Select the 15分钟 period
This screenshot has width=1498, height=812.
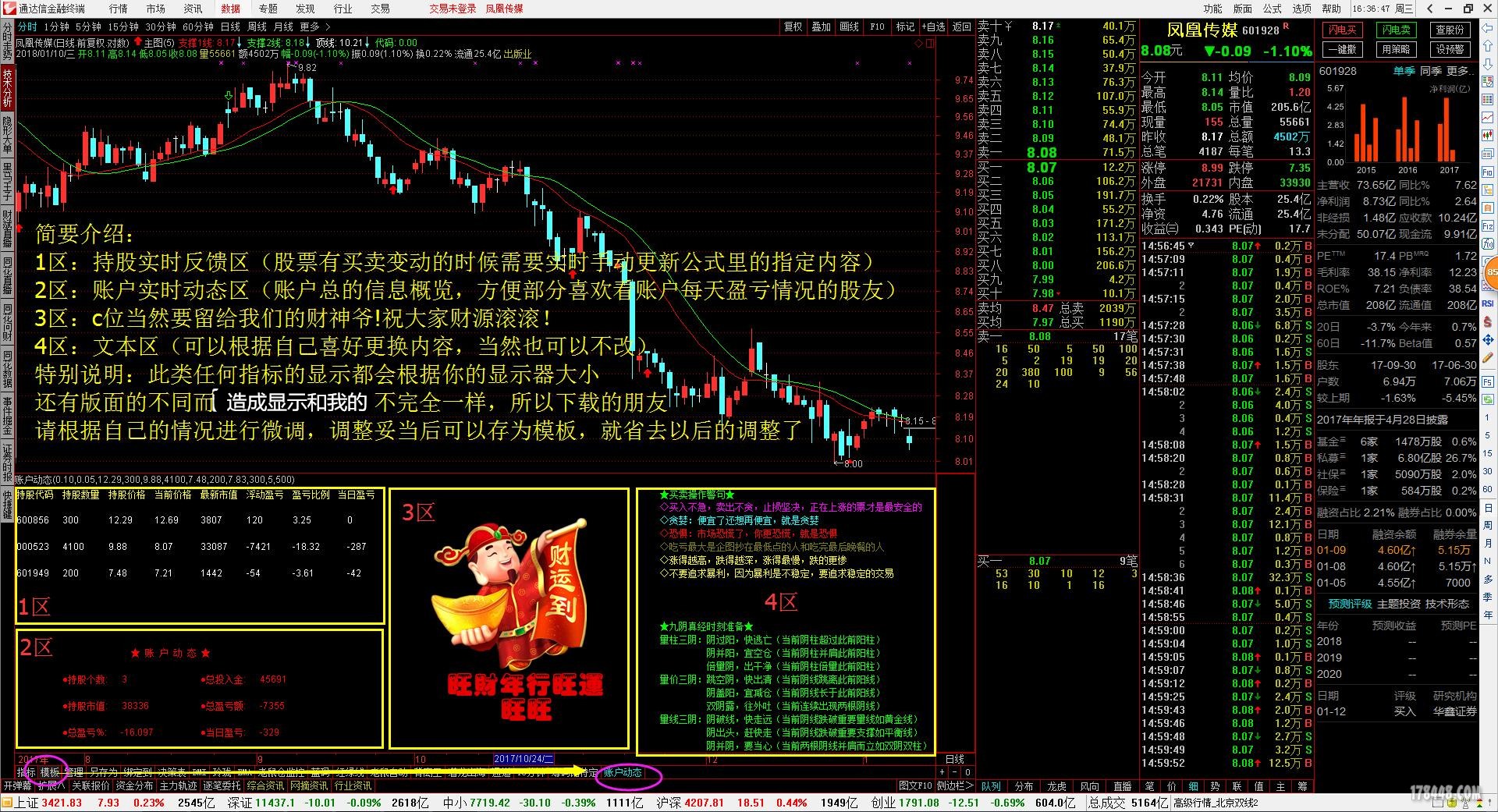123,27
